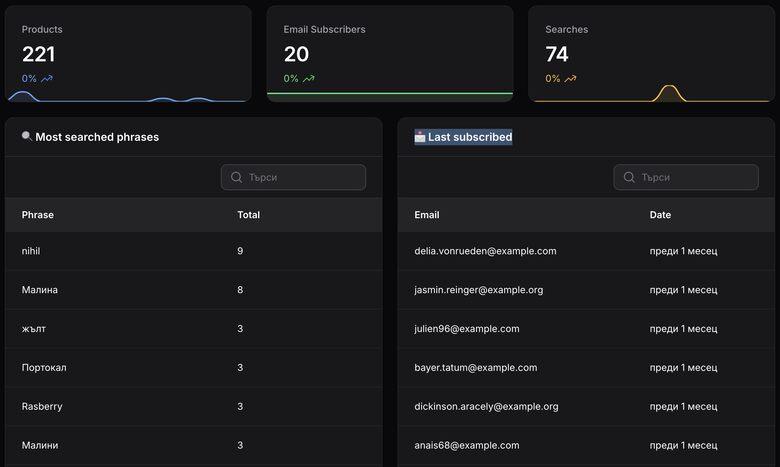Click the magnifier icon beside Most searched phrases
The image size is (780, 467).
click(27, 136)
